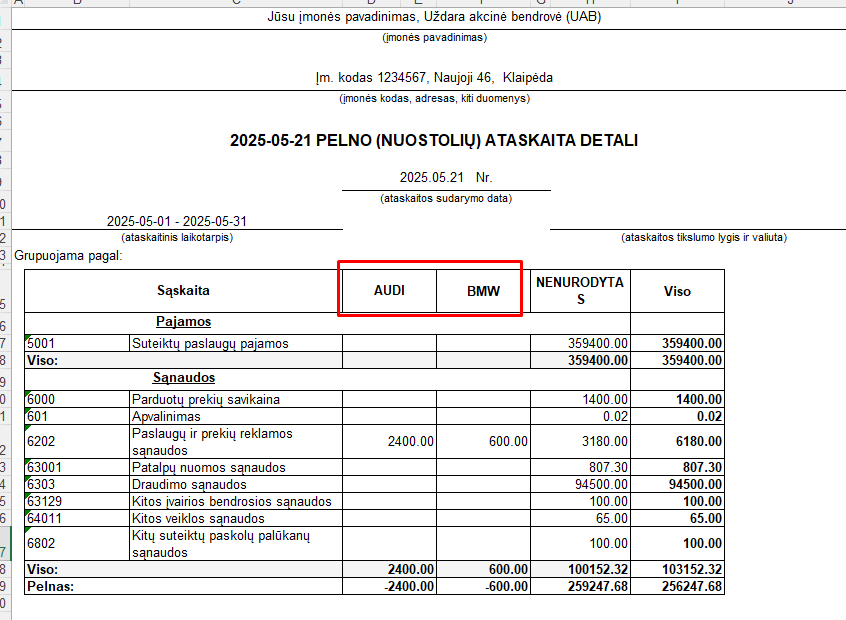Select 'Suteiktų paslaugų pajamos' account name
This screenshot has width=846, height=620.
tap(236, 343)
